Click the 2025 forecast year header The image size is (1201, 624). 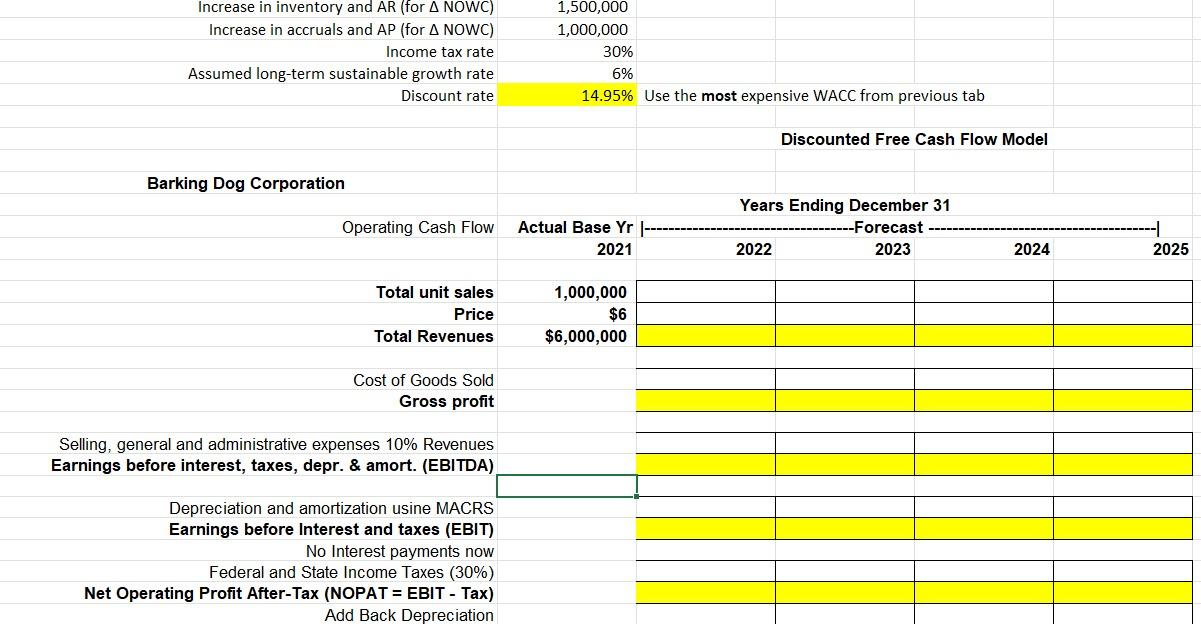pyautogui.click(x=1174, y=249)
